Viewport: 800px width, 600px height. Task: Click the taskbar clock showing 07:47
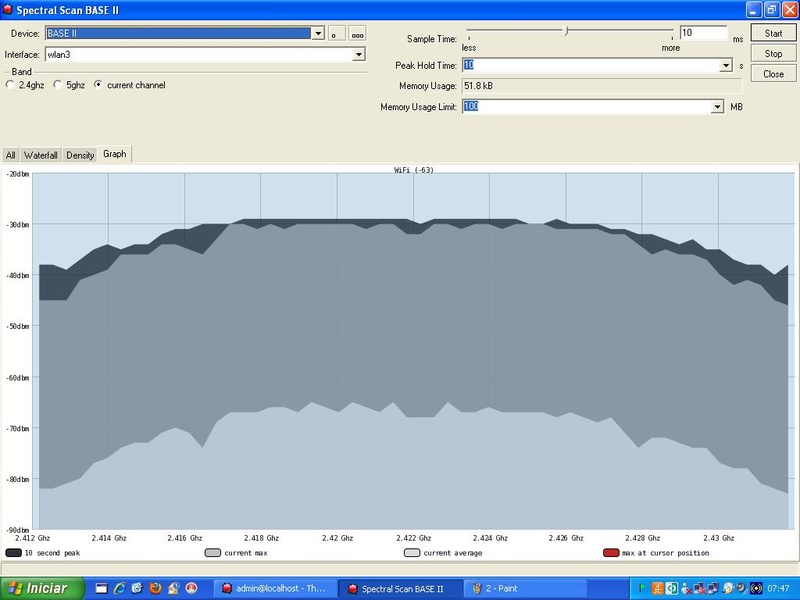coord(778,588)
